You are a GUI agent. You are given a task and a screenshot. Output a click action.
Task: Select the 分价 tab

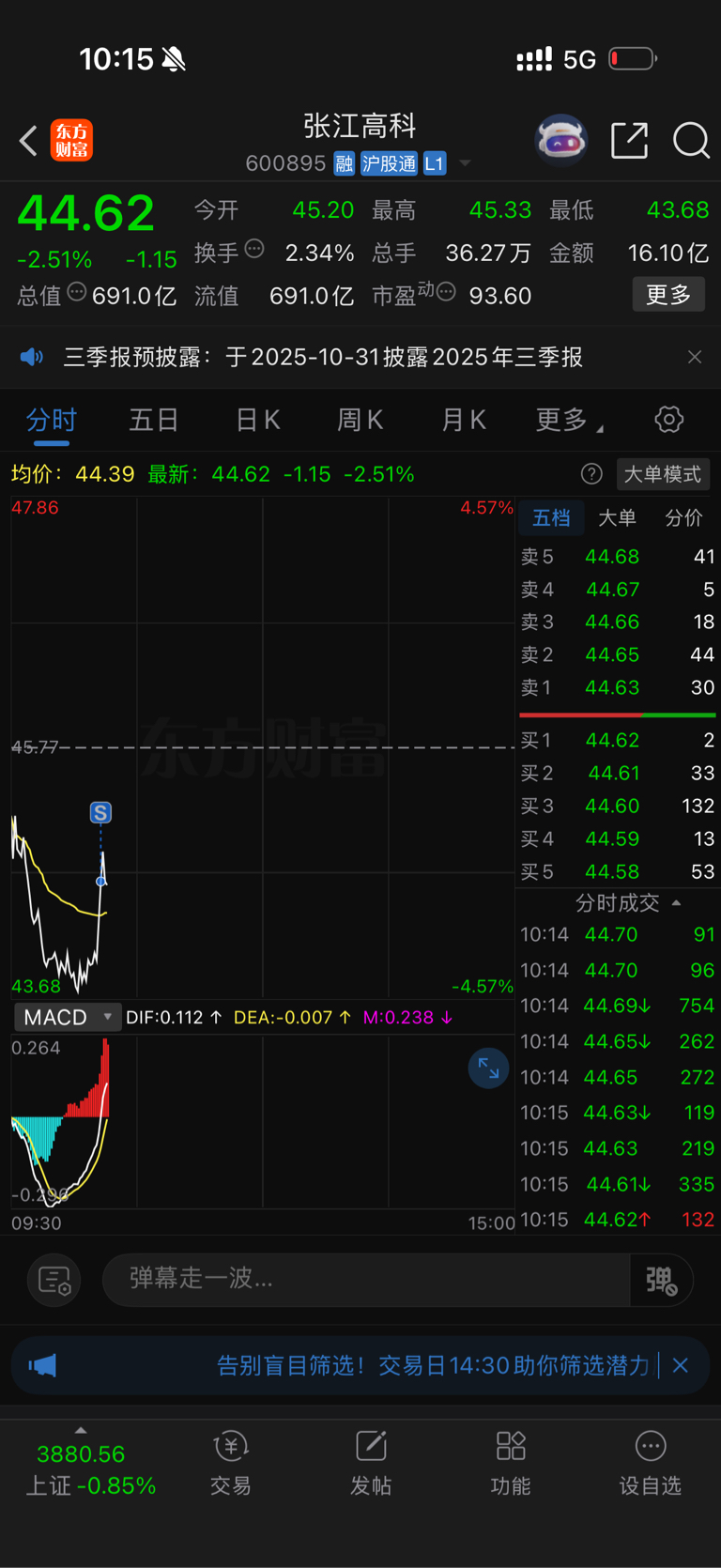pyautogui.click(x=683, y=517)
